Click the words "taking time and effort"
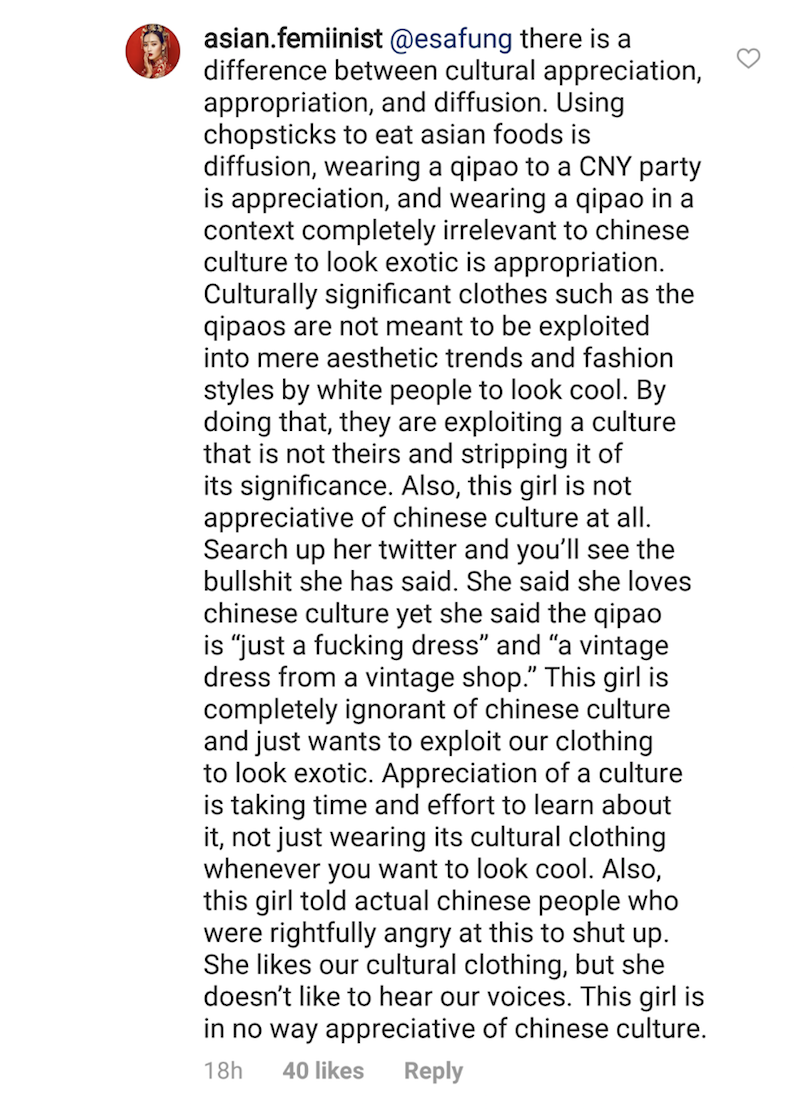The height and width of the screenshot is (1119, 800). [364, 806]
